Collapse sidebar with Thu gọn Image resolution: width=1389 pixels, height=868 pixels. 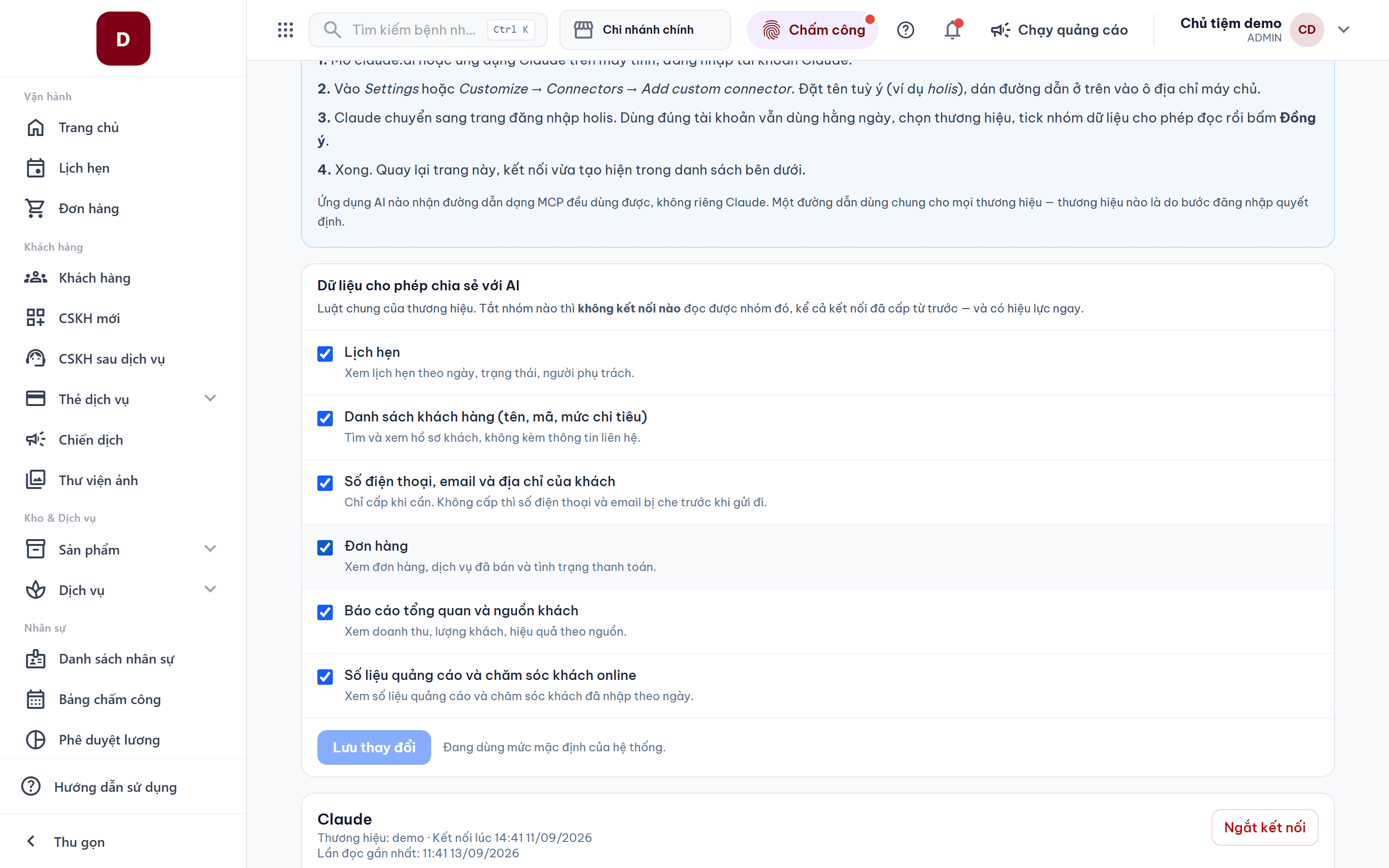click(123, 841)
